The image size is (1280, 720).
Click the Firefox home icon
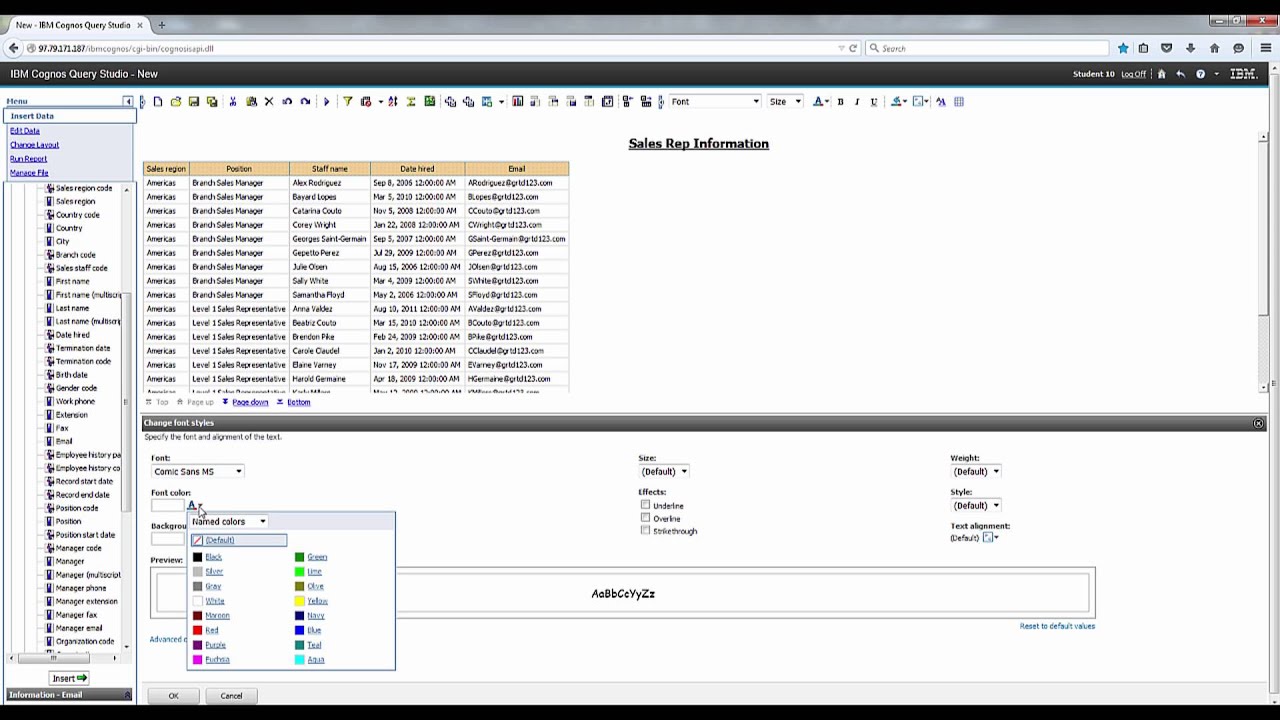point(1214,48)
